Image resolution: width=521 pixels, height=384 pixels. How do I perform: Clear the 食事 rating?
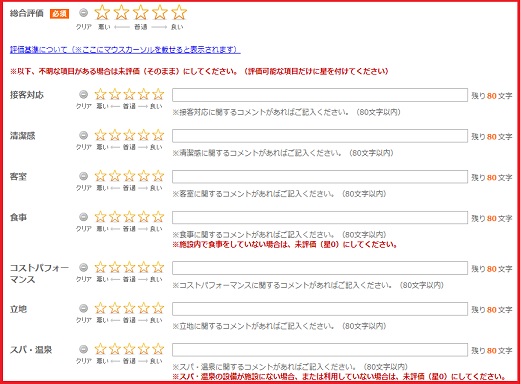83,217
